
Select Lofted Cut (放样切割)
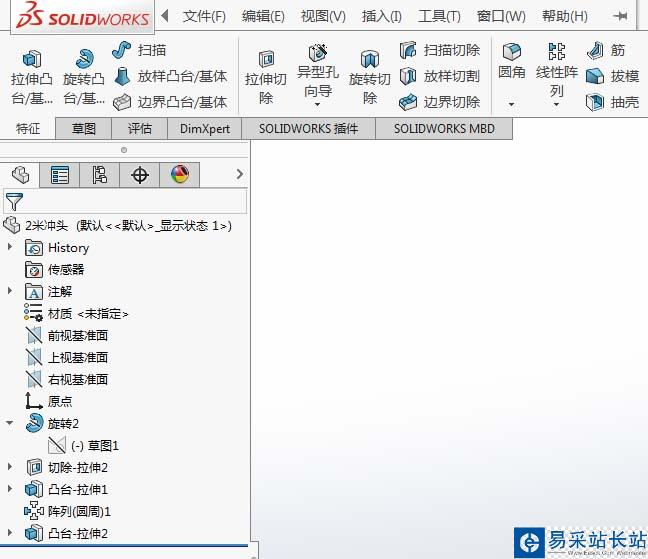click(440, 76)
